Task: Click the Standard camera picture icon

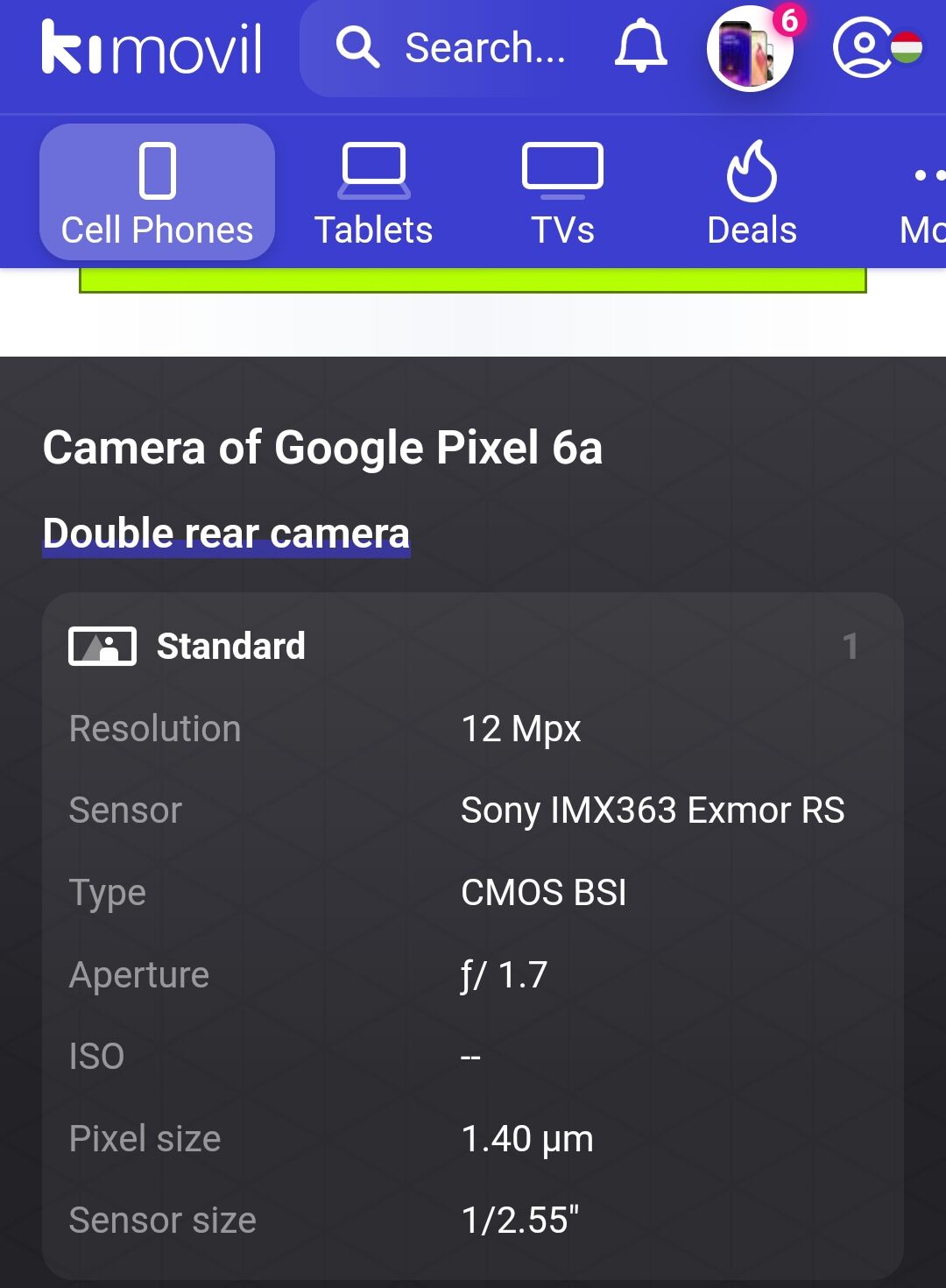Action: click(x=102, y=647)
